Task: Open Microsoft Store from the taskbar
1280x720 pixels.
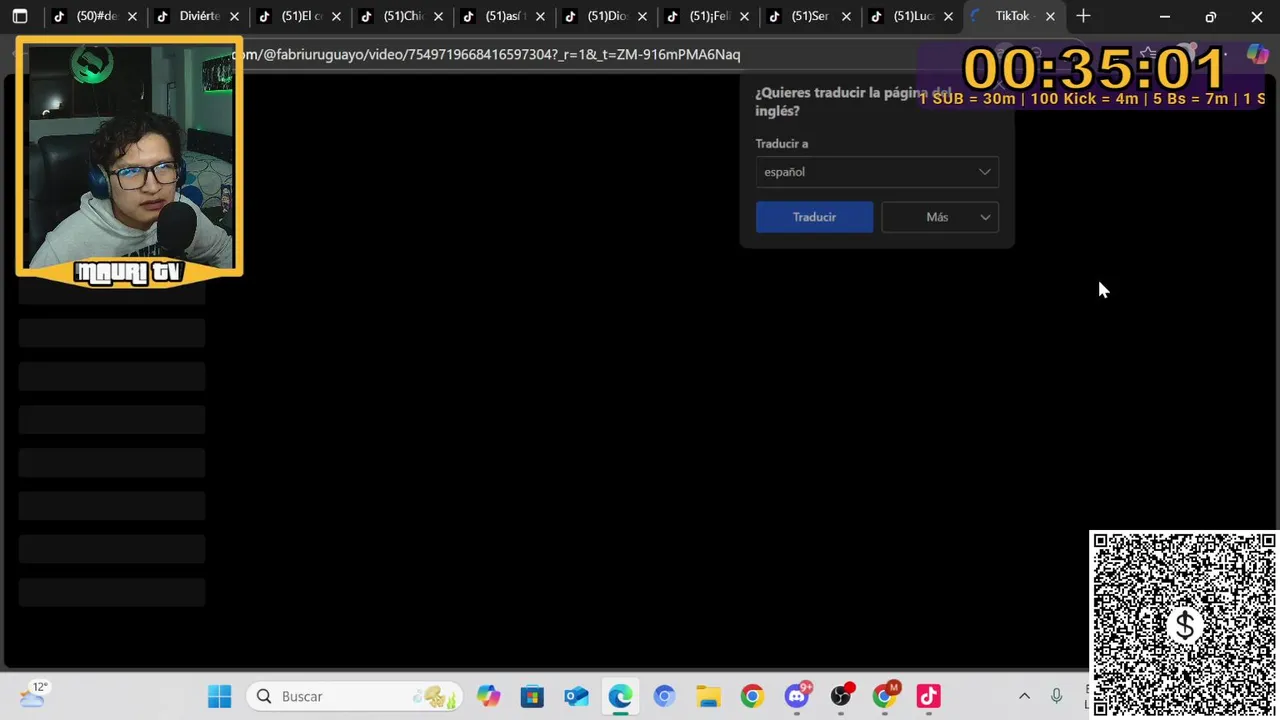Action: (532, 696)
